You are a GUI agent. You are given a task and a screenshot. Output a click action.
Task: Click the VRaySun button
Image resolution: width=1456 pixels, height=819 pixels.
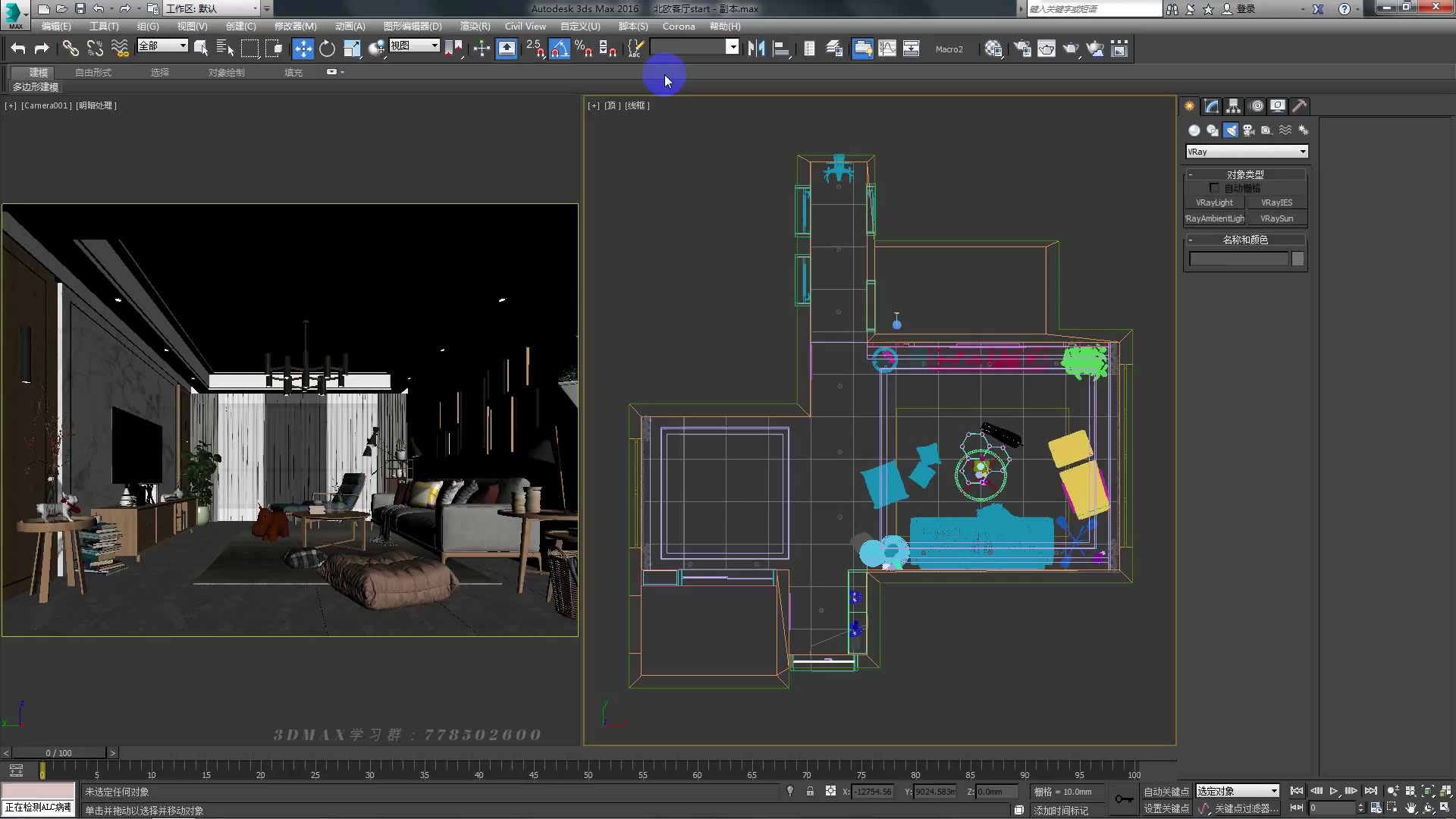1276,218
